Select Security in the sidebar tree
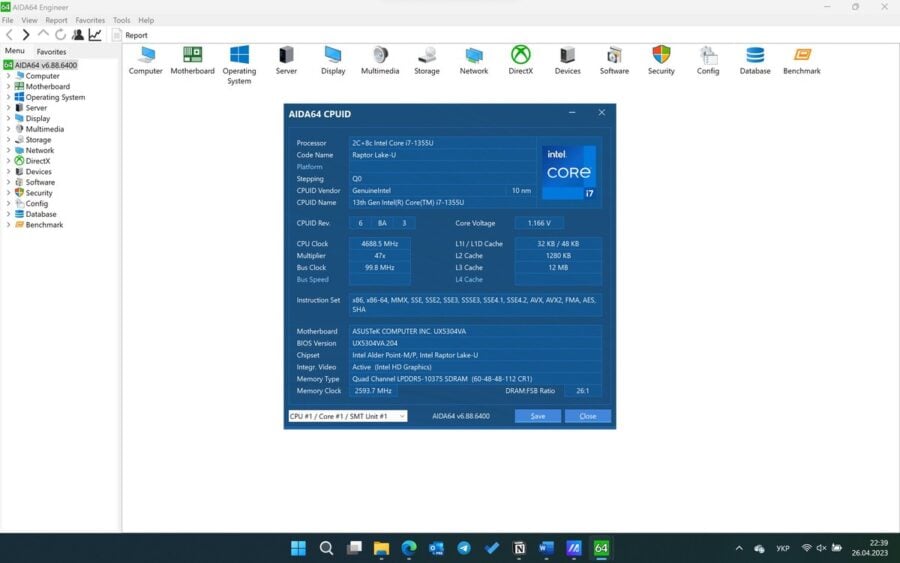This screenshot has height=563, width=900. (39, 193)
